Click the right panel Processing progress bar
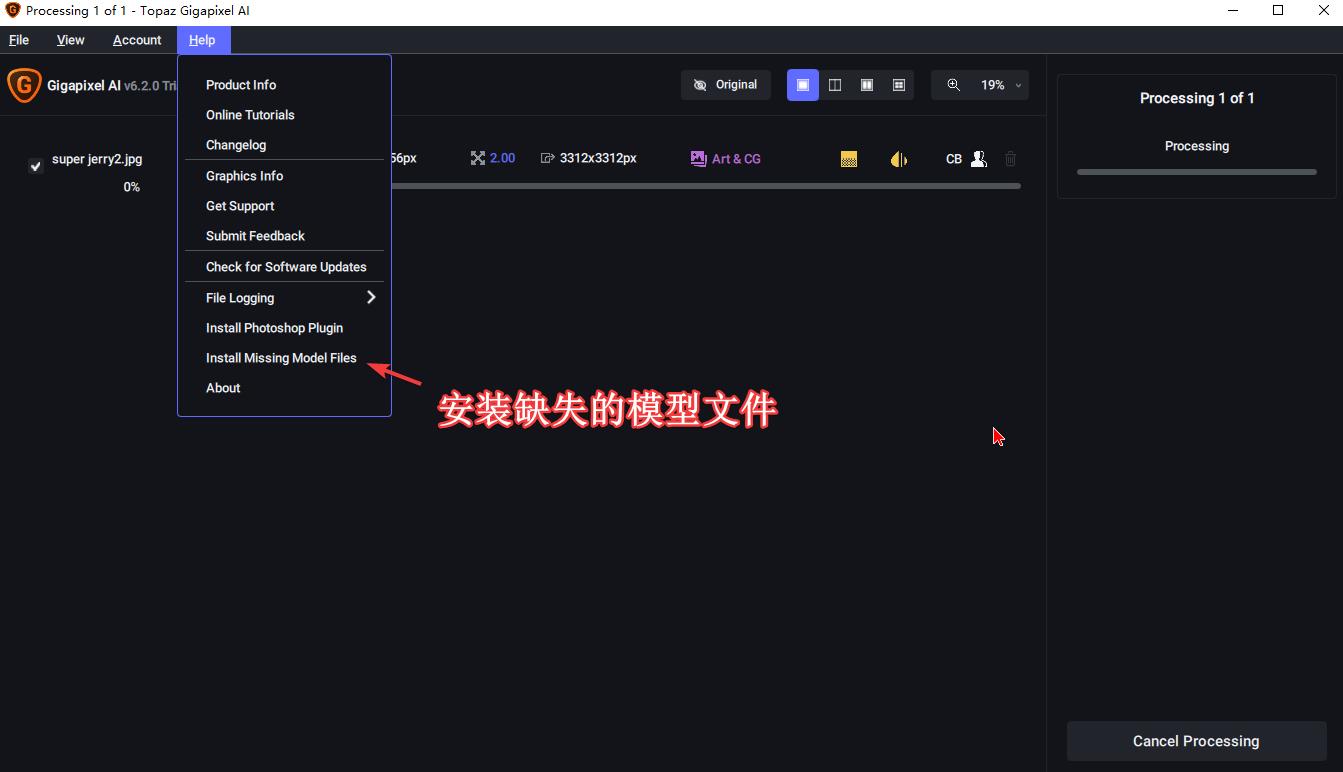Viewport: 1343px width, 772px height. tap(1197, 172)
